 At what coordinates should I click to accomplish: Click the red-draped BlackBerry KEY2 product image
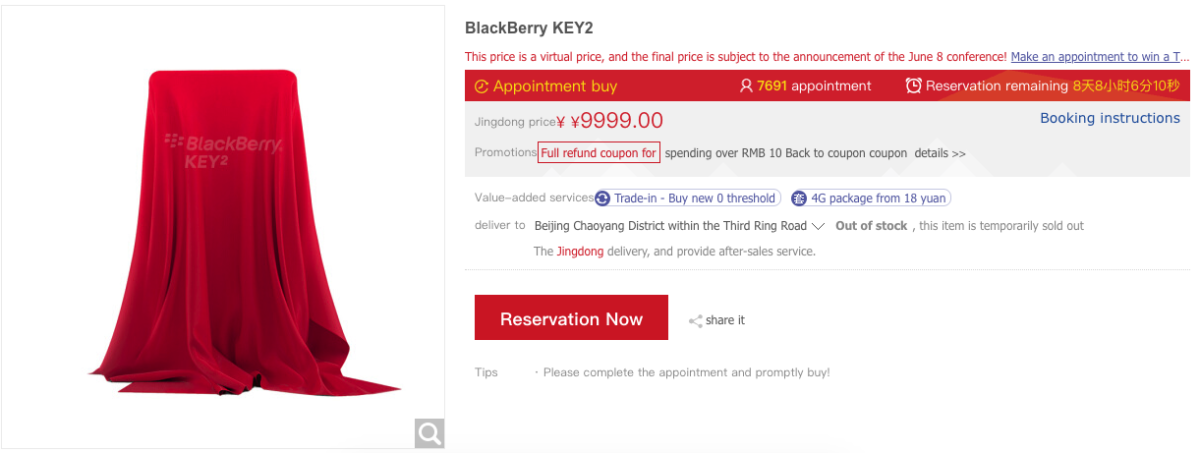click(x=223, y=230)
